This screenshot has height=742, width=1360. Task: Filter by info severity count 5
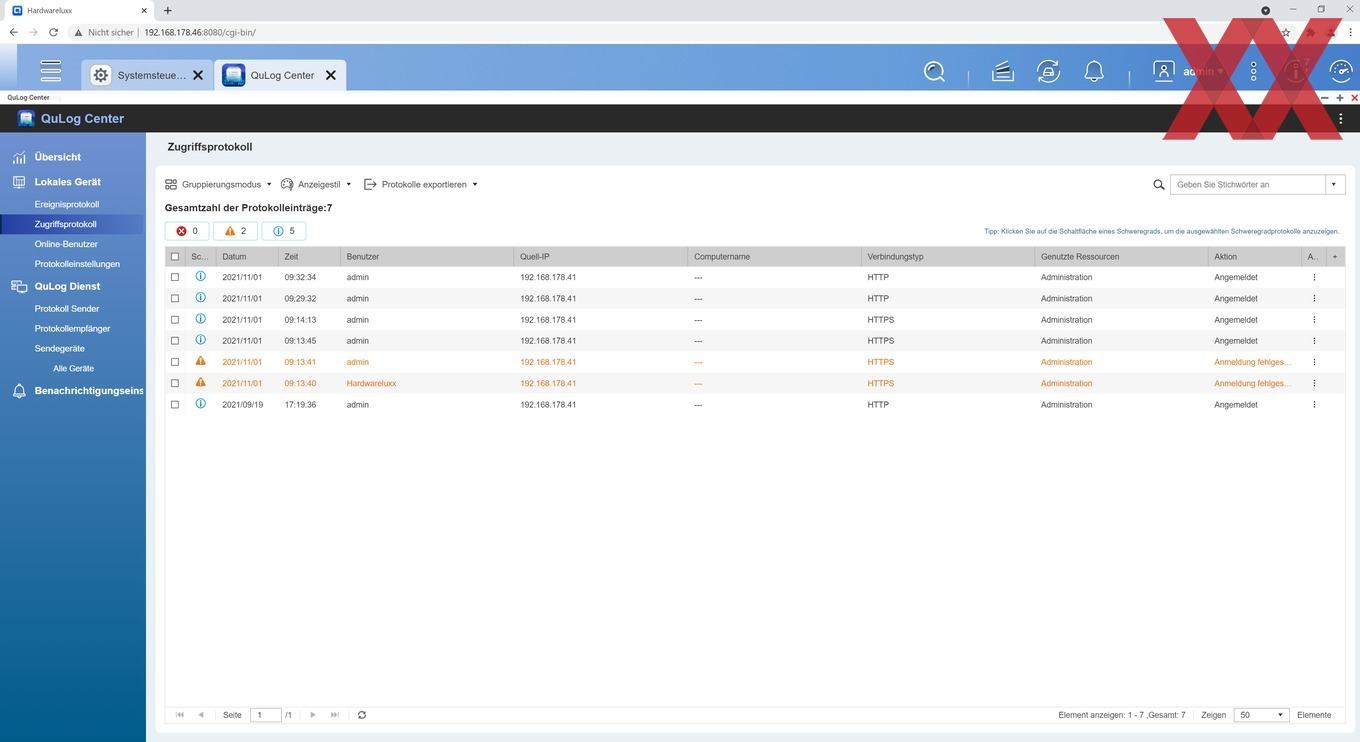coord(284,231)
